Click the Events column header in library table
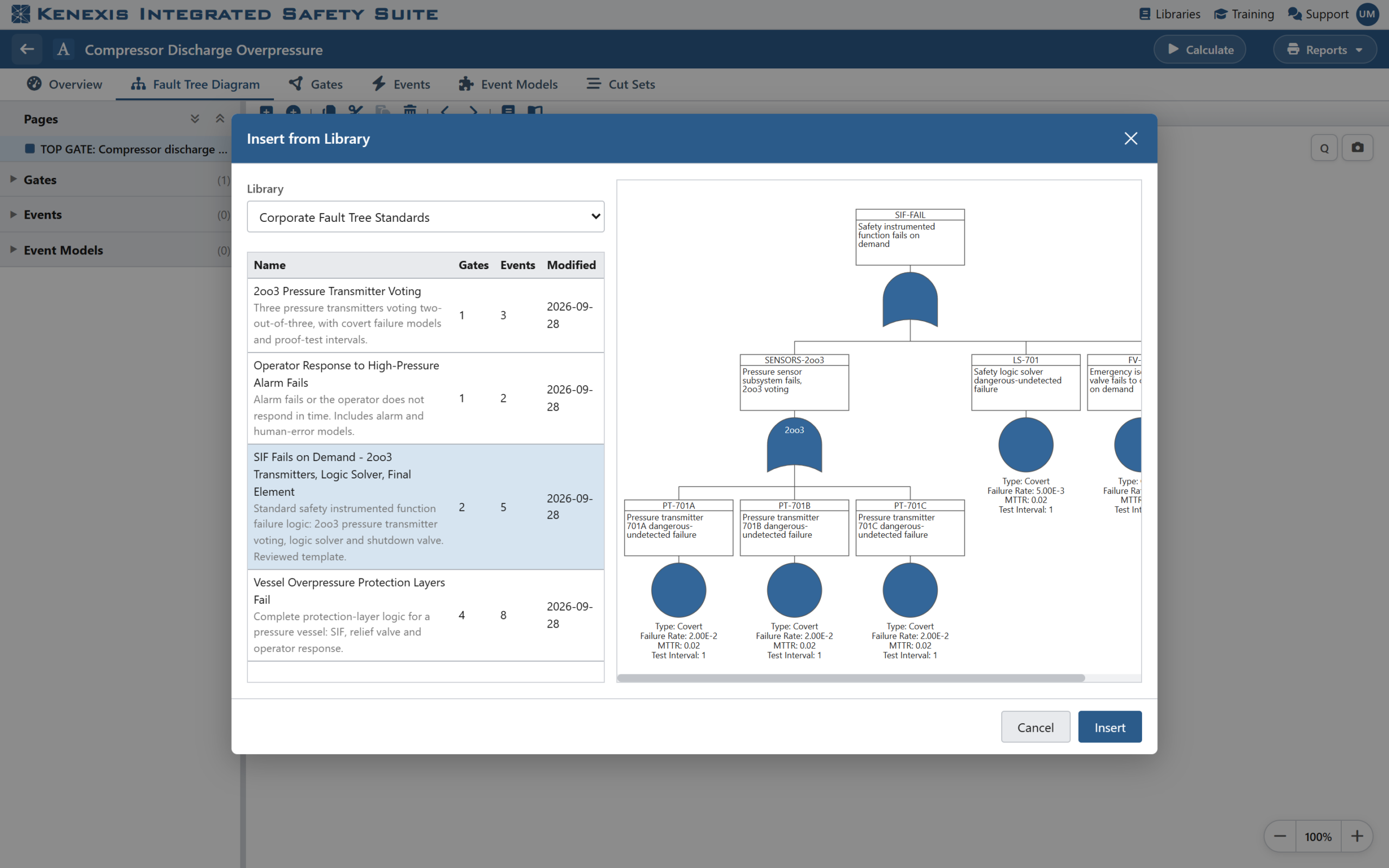 click(x=517, y=265)
